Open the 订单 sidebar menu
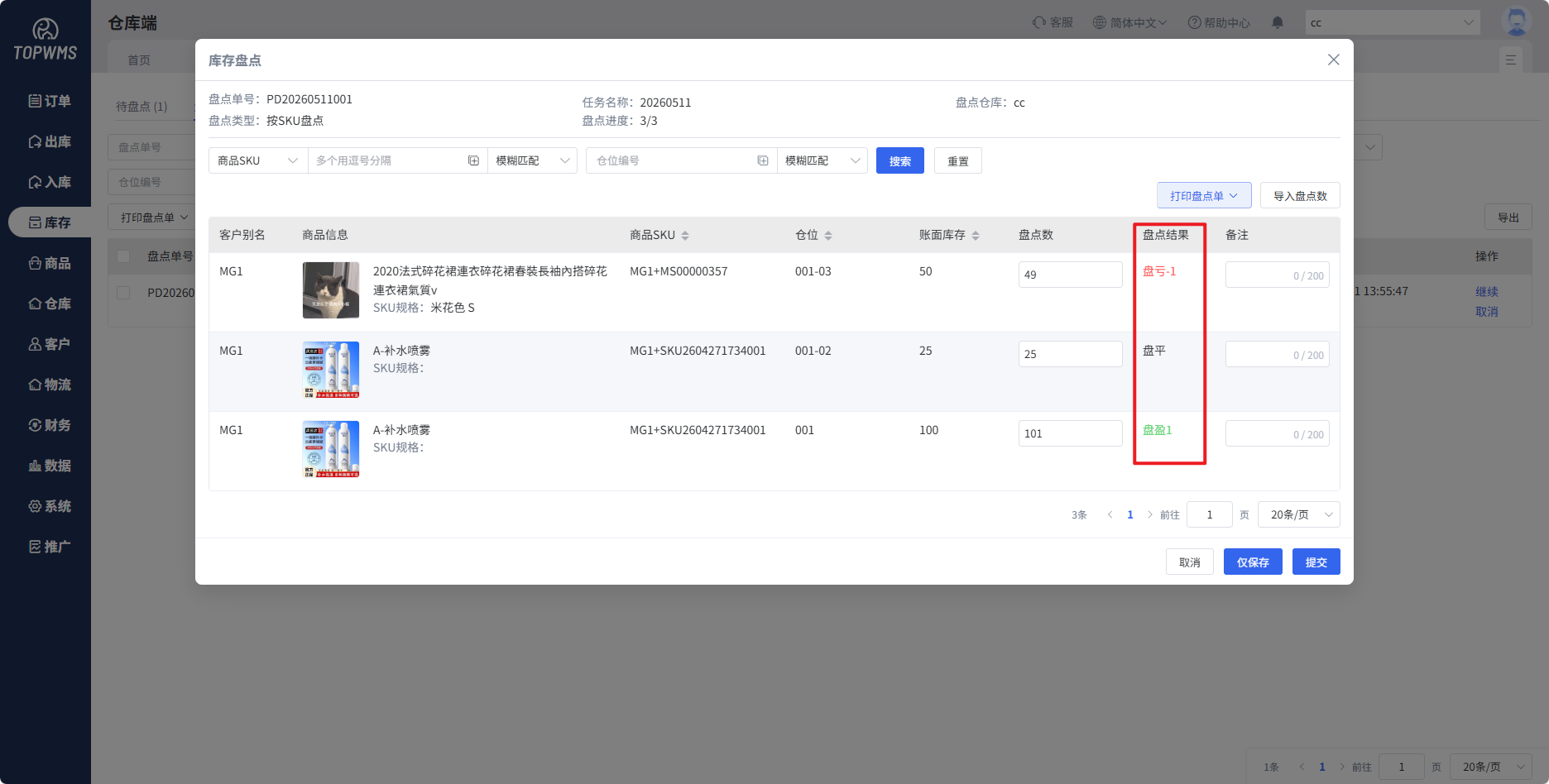The image size is (1549, 784). (49, 101)
